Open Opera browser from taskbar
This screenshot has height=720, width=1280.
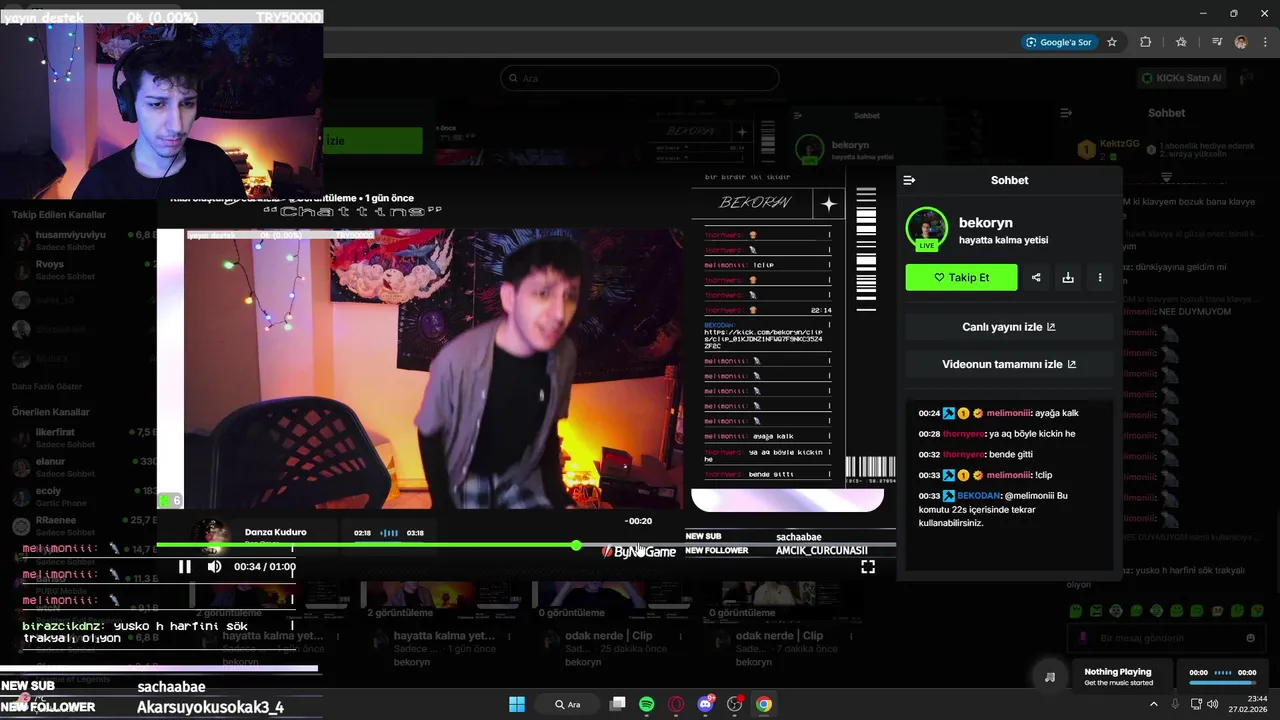pos(676,704)
